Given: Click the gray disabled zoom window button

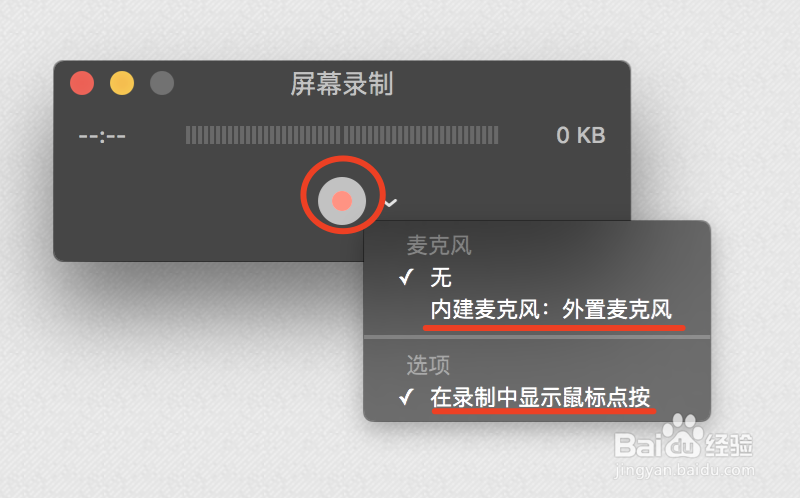Looking at the screenshot, I should (162, 83).
